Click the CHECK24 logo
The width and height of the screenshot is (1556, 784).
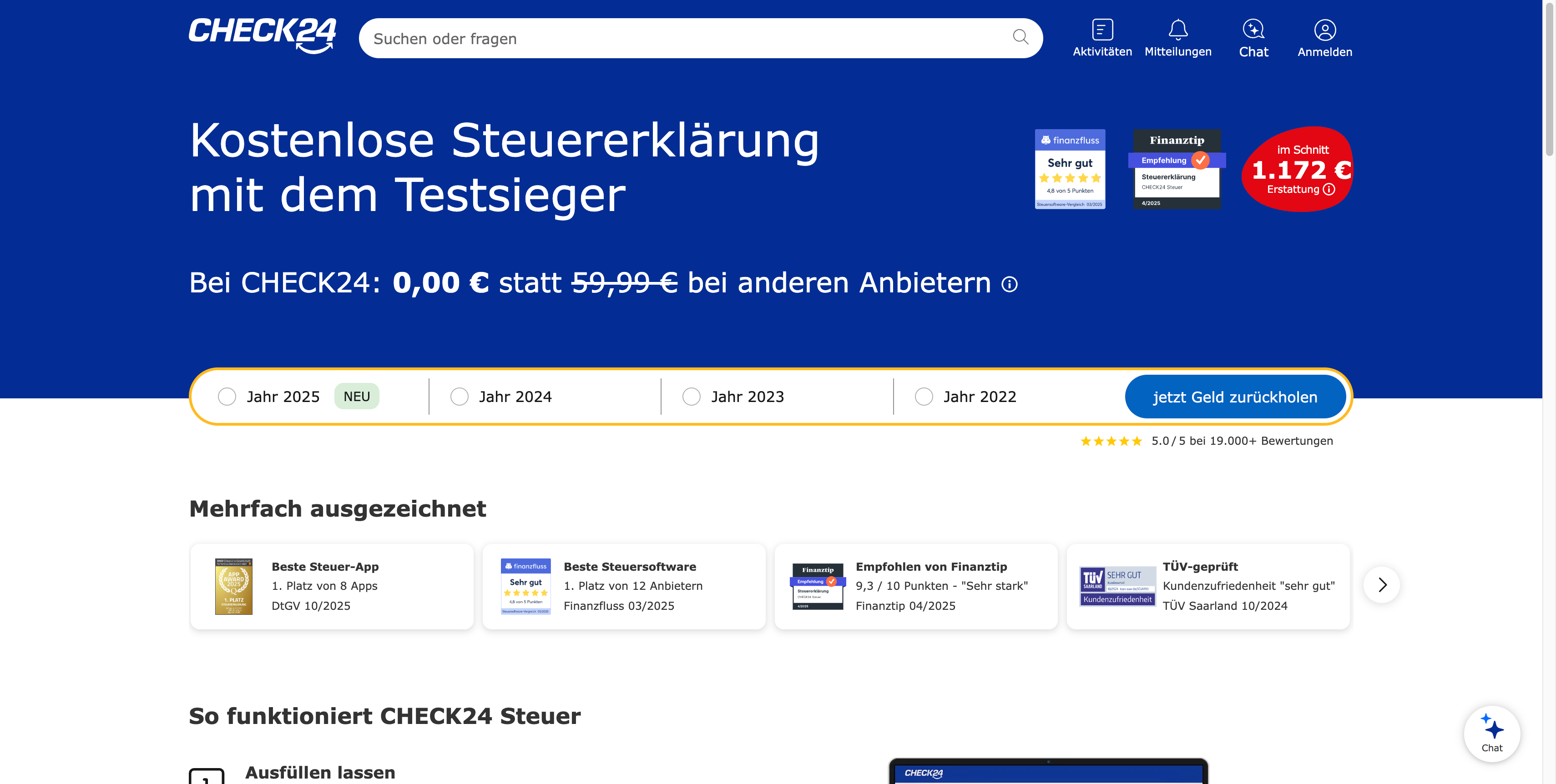[262, 35]
